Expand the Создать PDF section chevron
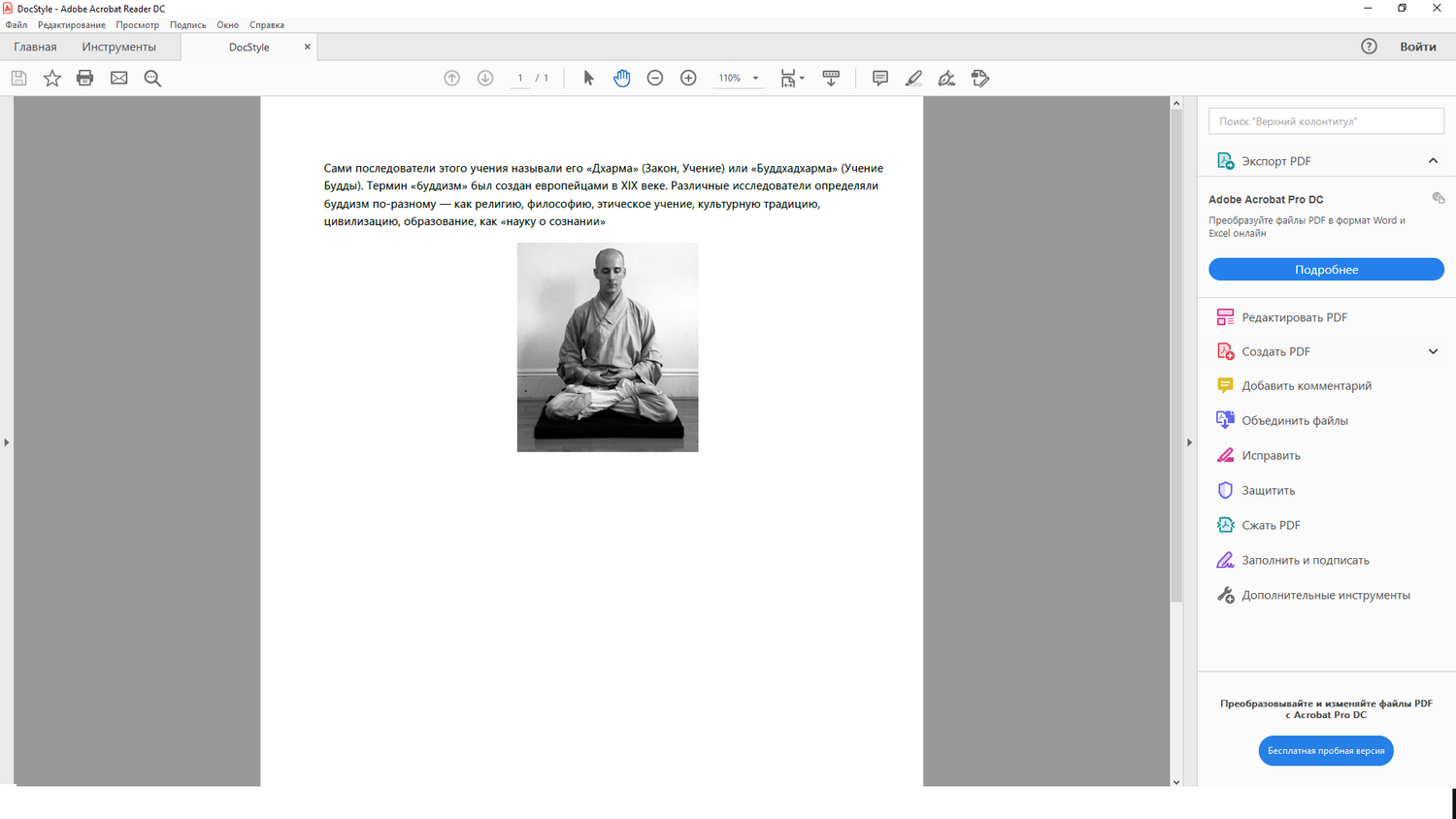 pyautogui.click(x=1433, y=351)
